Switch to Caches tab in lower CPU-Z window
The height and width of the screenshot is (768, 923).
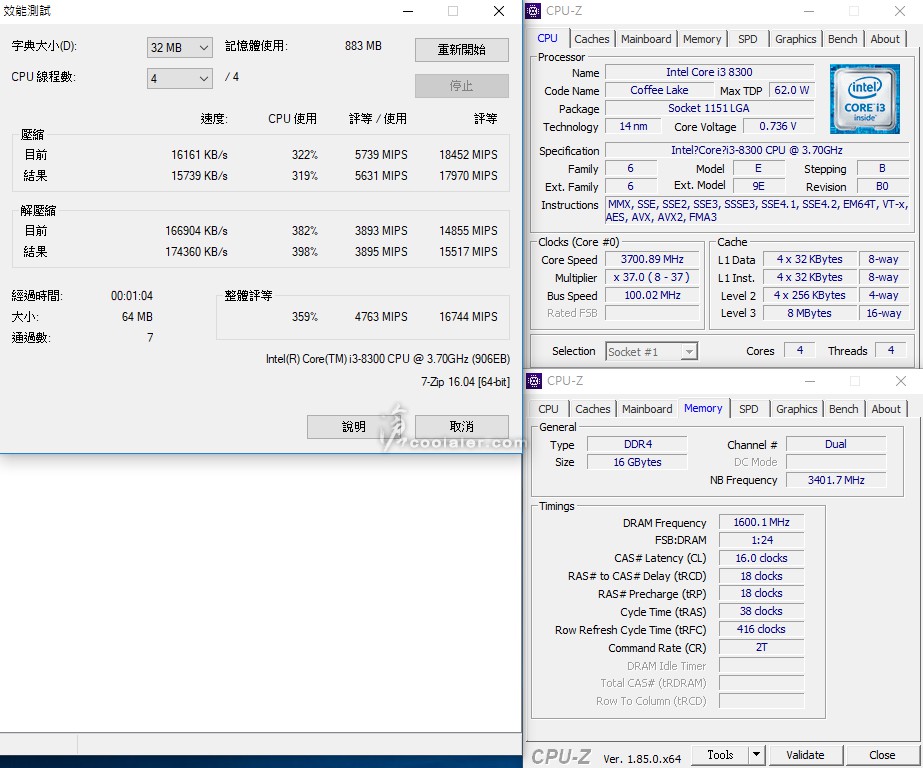pyautogui.click(x=593, y=409)
